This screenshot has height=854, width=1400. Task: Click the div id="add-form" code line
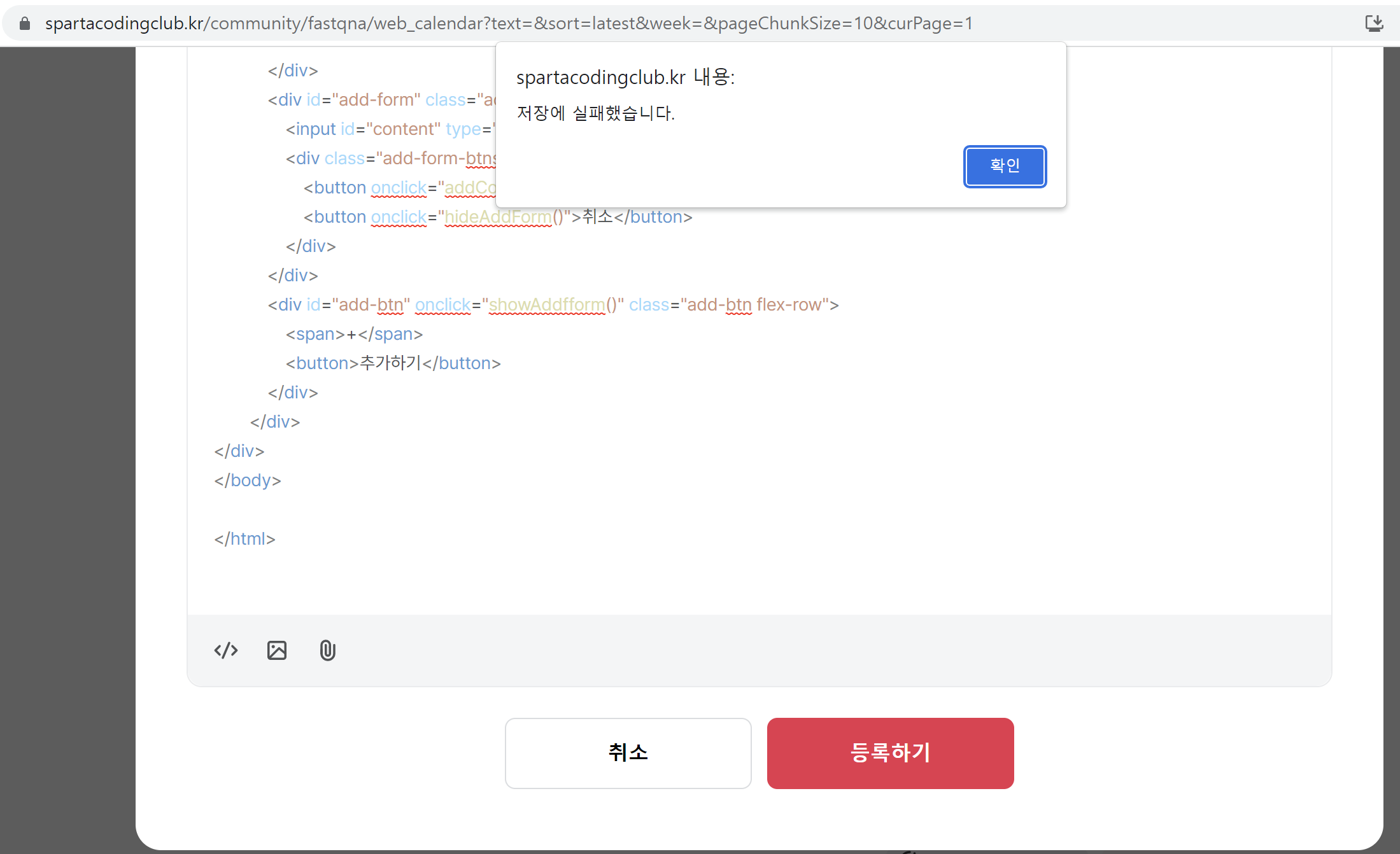[x=381, y=100]
